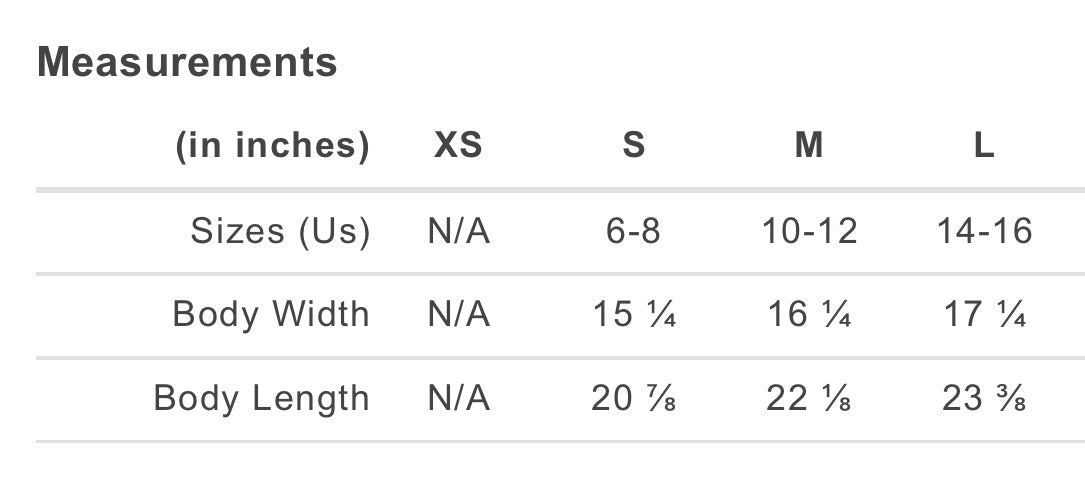Click the 6-8 US size cell
The width and height of the screenshot is (1085, 491).
634,230
